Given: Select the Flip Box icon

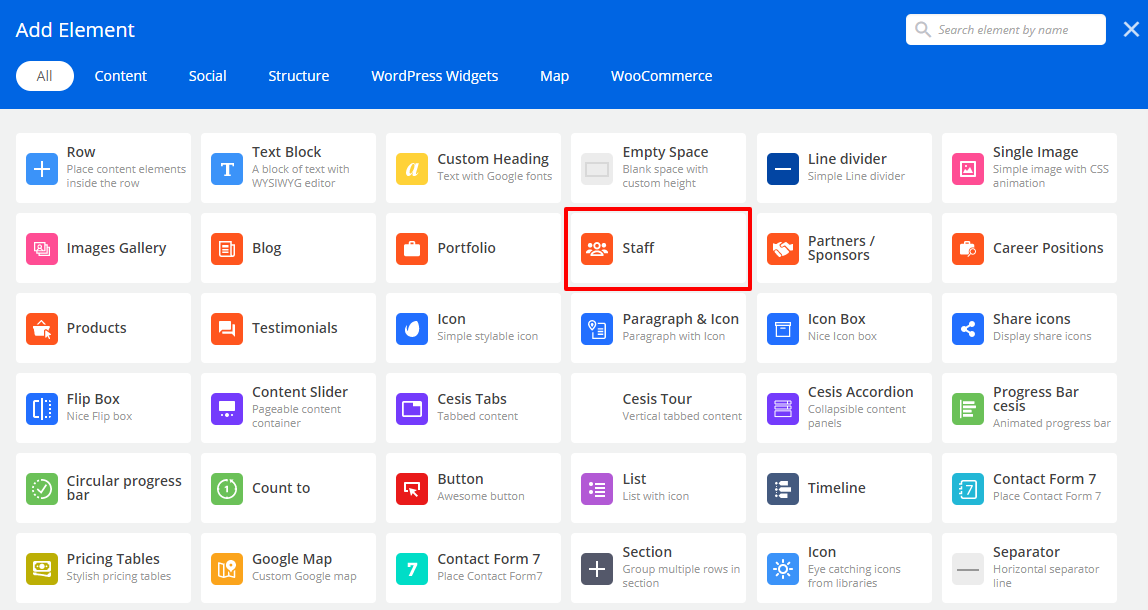Looking at the screenshot, I should (x=42, y=408).
